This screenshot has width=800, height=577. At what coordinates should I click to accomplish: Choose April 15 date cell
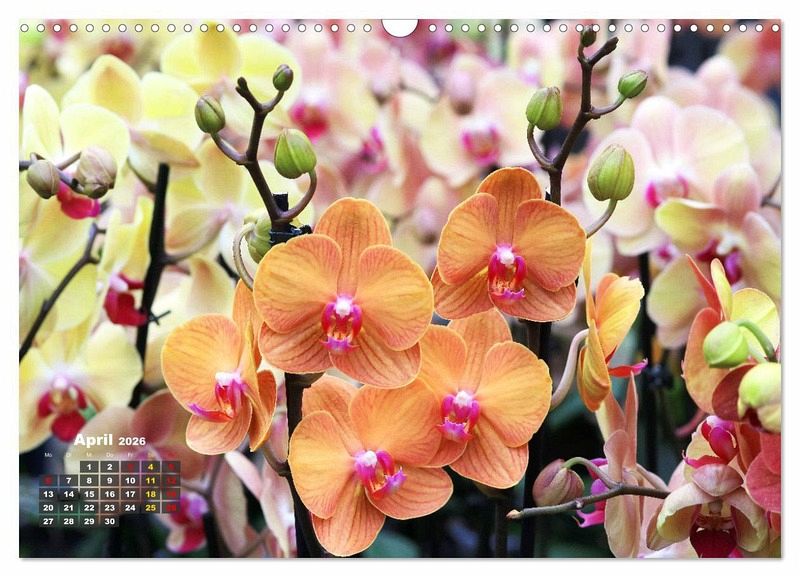pos(89,494)
